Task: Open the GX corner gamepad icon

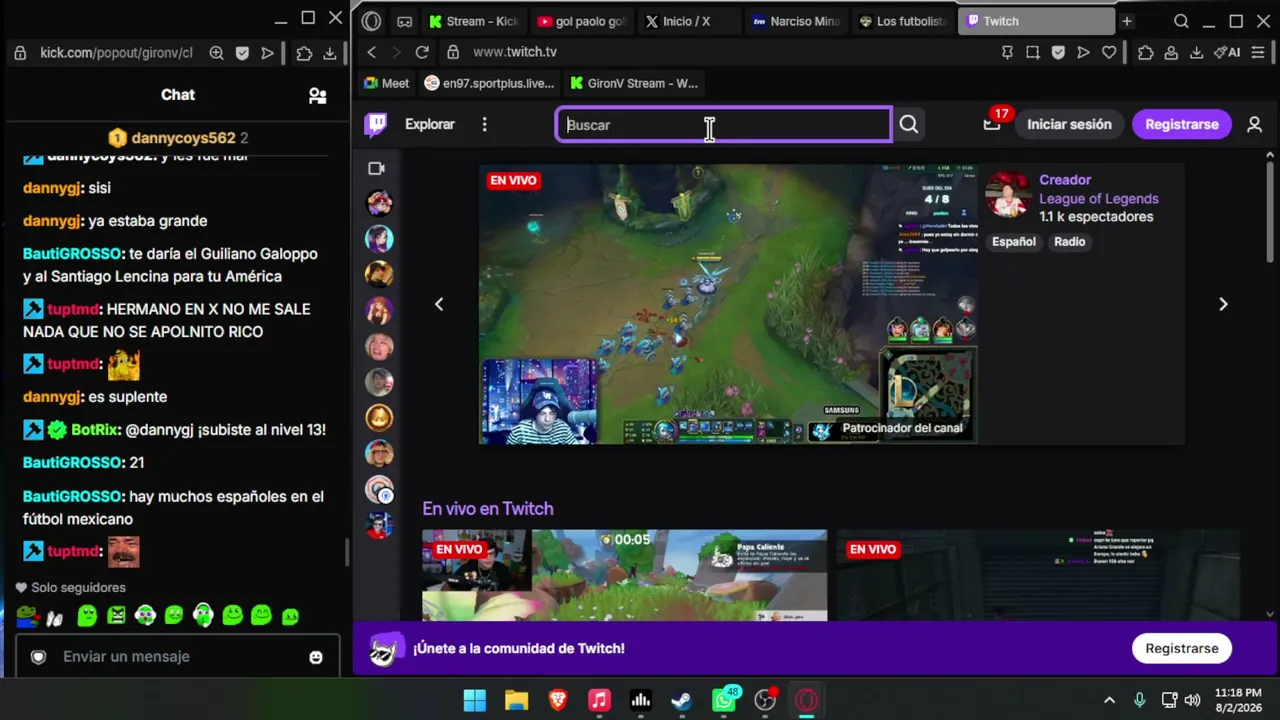Action: 404,21
